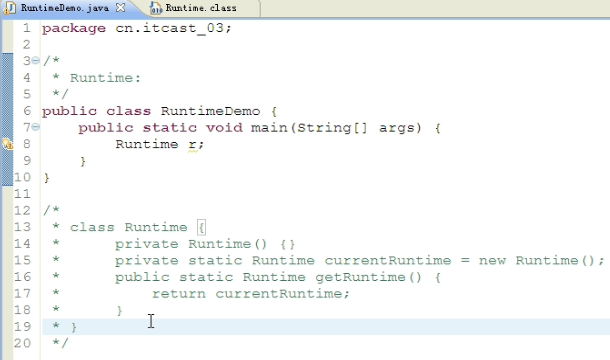Click the underlined variable r on line 8
The height and width of the screenshot is (360, 610).
tap(192, 145)
